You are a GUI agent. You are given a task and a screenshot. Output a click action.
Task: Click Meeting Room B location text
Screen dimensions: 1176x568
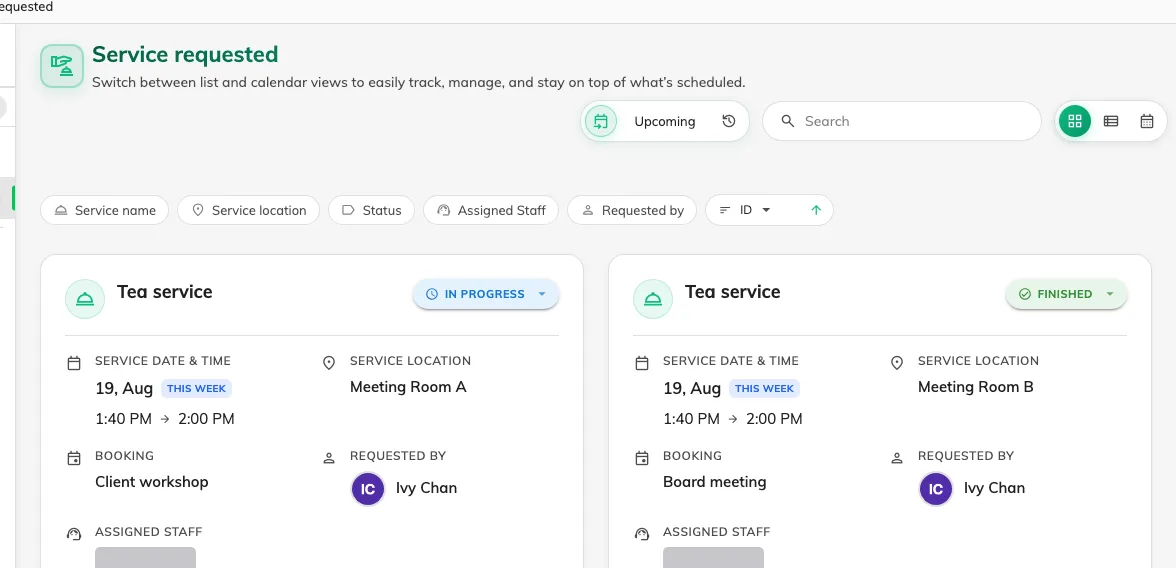[x=976, y=387]
